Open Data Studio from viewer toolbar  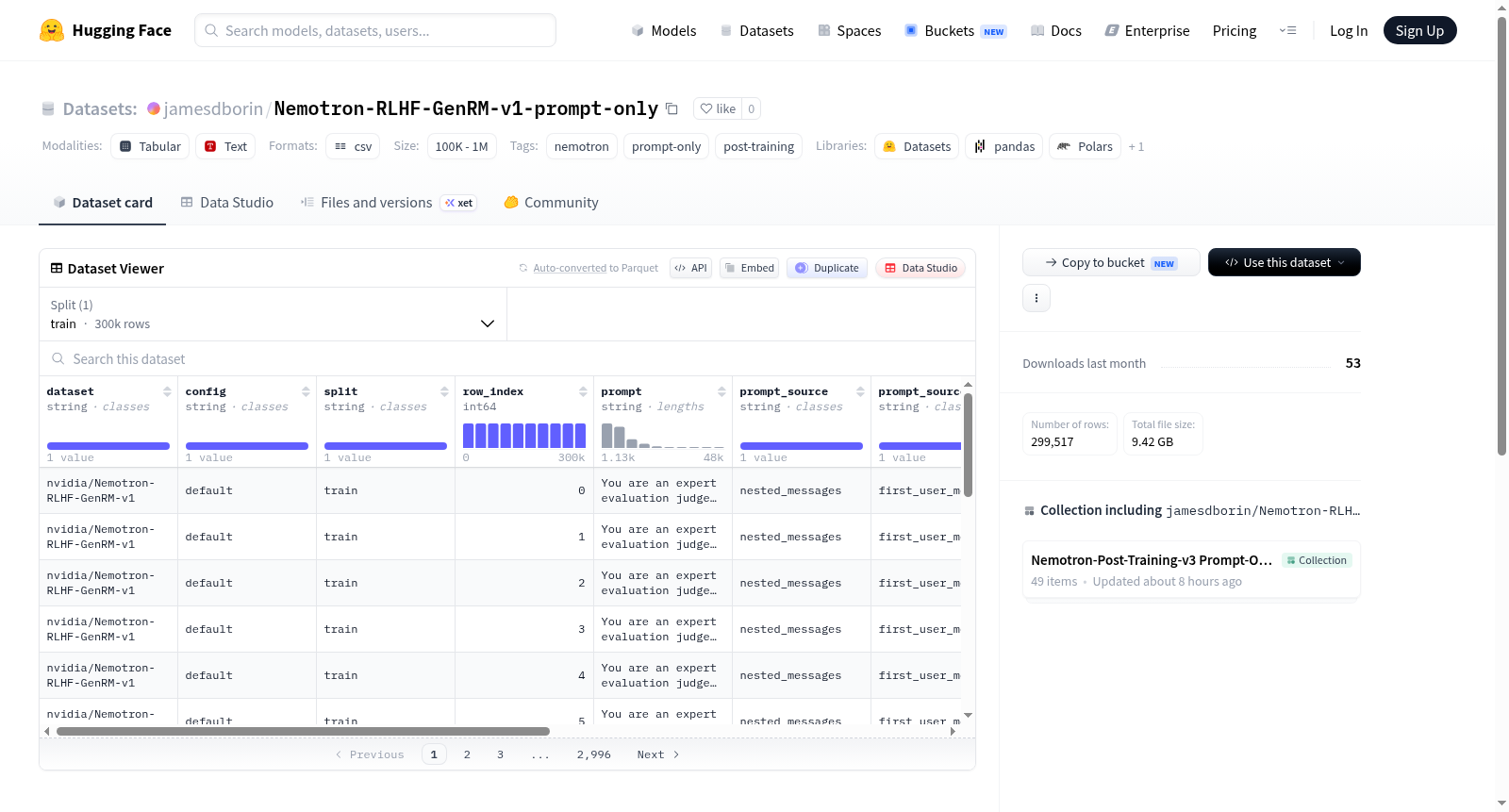pyautogui.click(x=920, y=268)
